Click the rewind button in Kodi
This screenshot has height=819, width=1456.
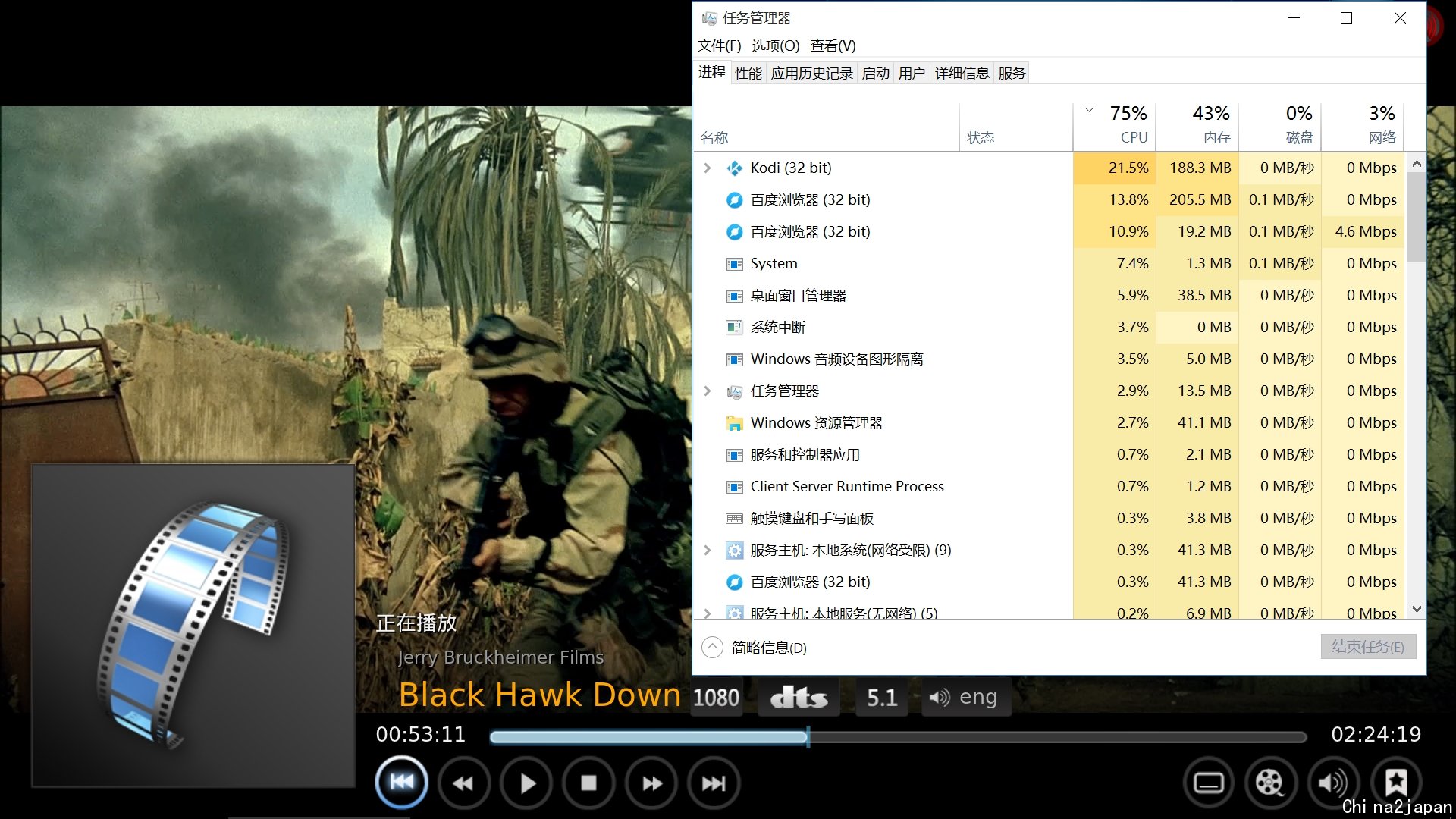pyautogui.click(x=463, y=783)
